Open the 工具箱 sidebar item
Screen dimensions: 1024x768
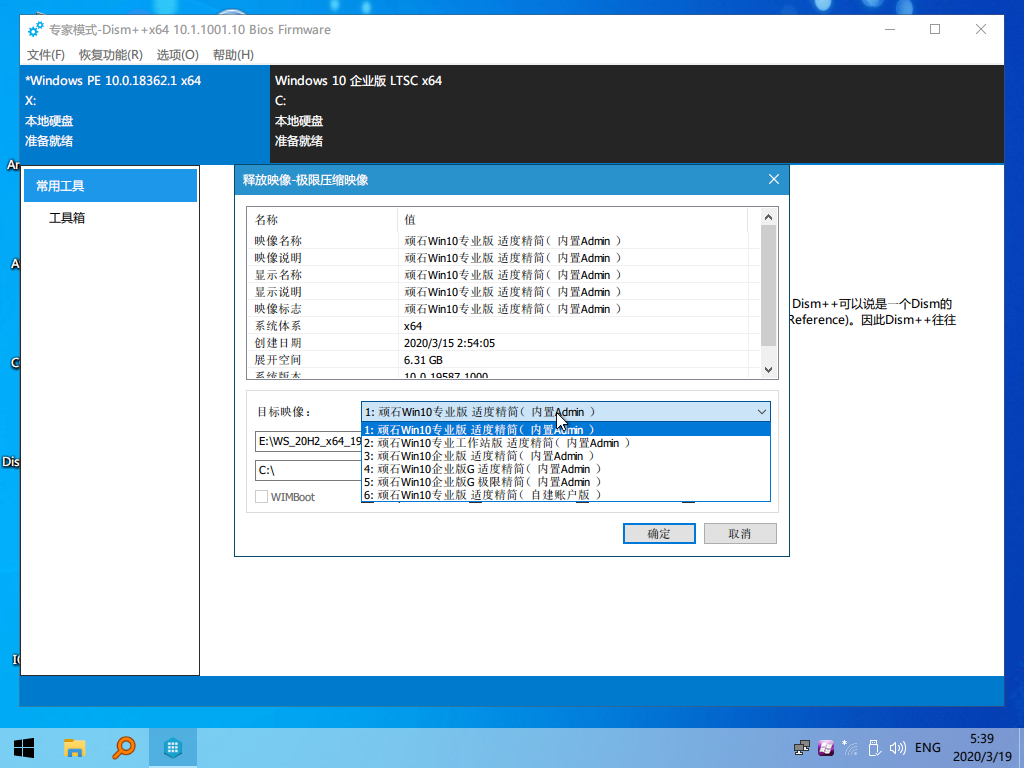pyautogui.click(x=67, y=218)
